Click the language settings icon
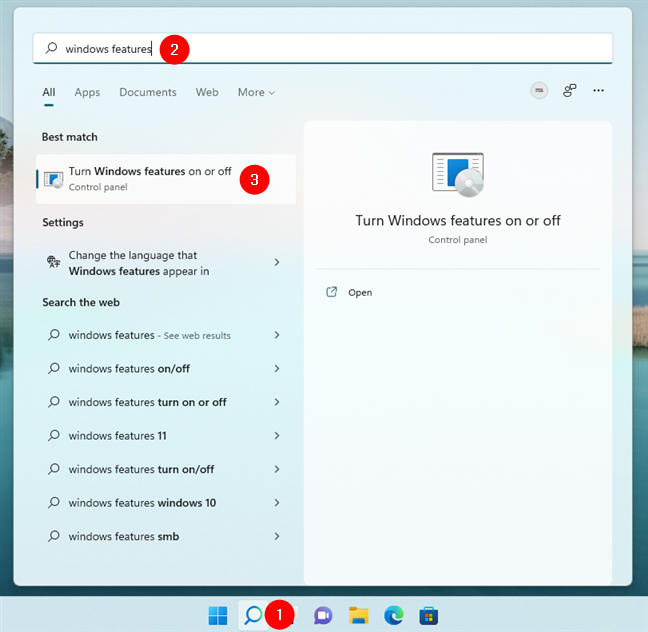648x632 pixels. (53, 262)
